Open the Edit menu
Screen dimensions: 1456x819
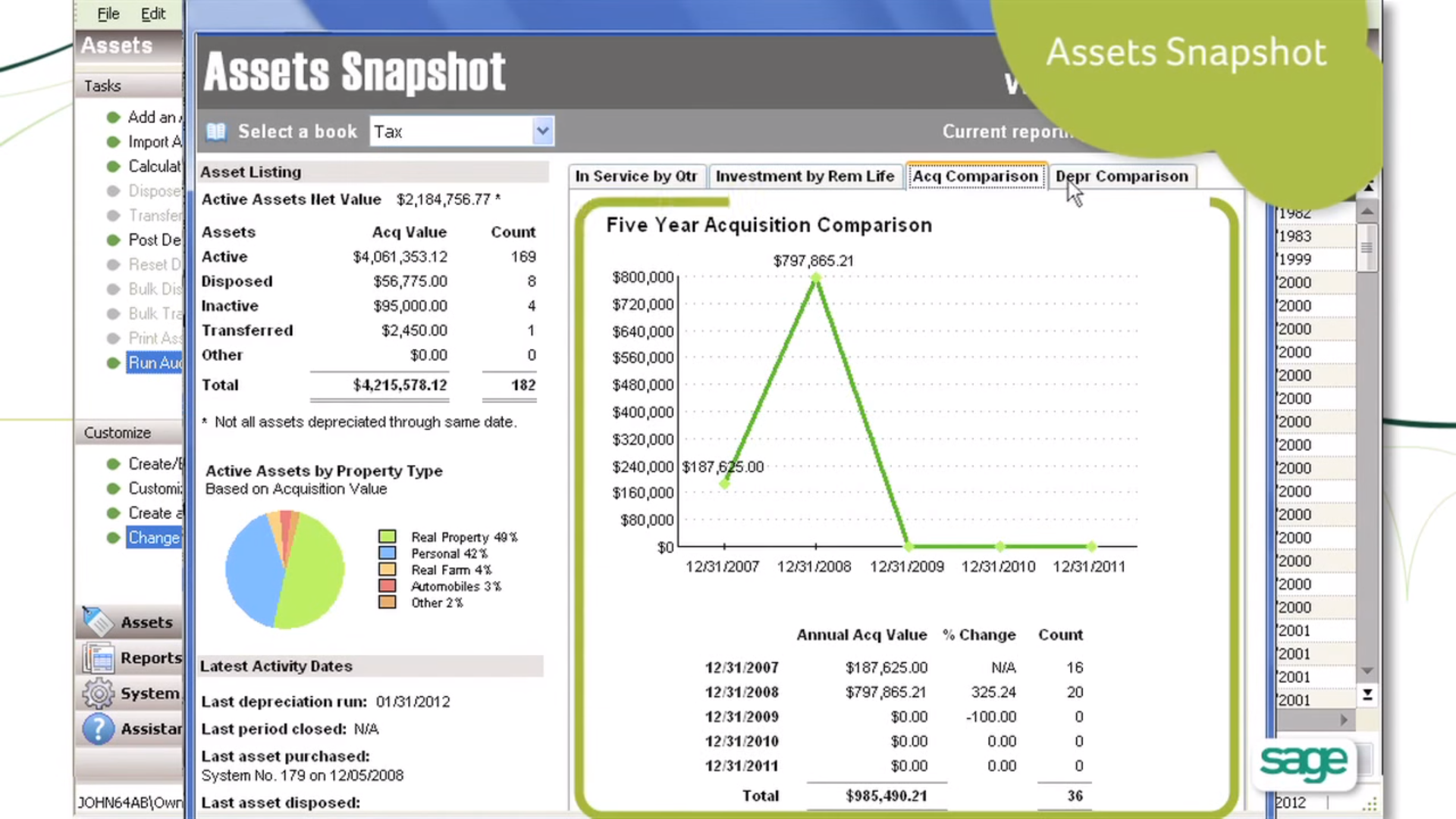[x=152, y=14]
